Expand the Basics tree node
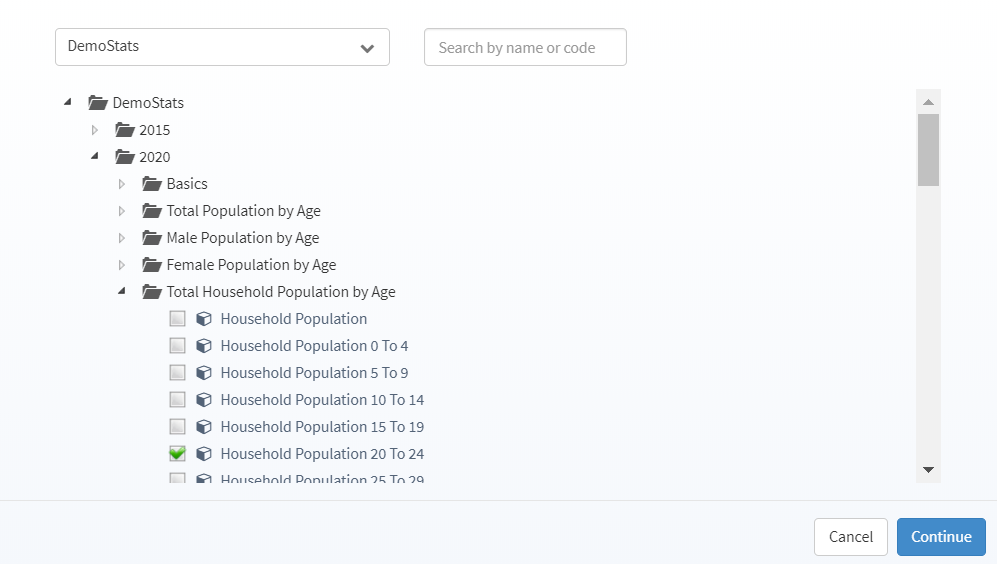The image size is (997, 564). point(121,184)
